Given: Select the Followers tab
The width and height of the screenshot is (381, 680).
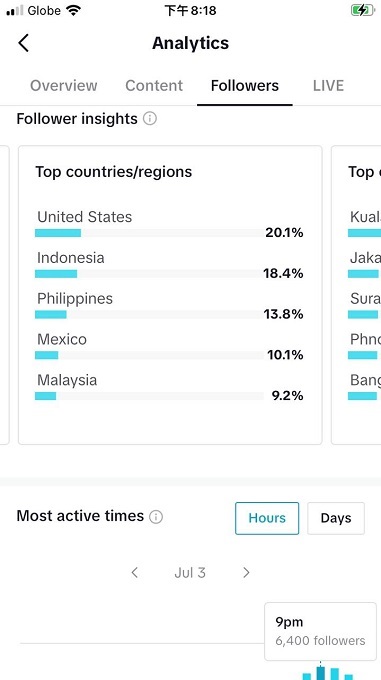Looking at the screenshot, I should (x=245, y=85).
